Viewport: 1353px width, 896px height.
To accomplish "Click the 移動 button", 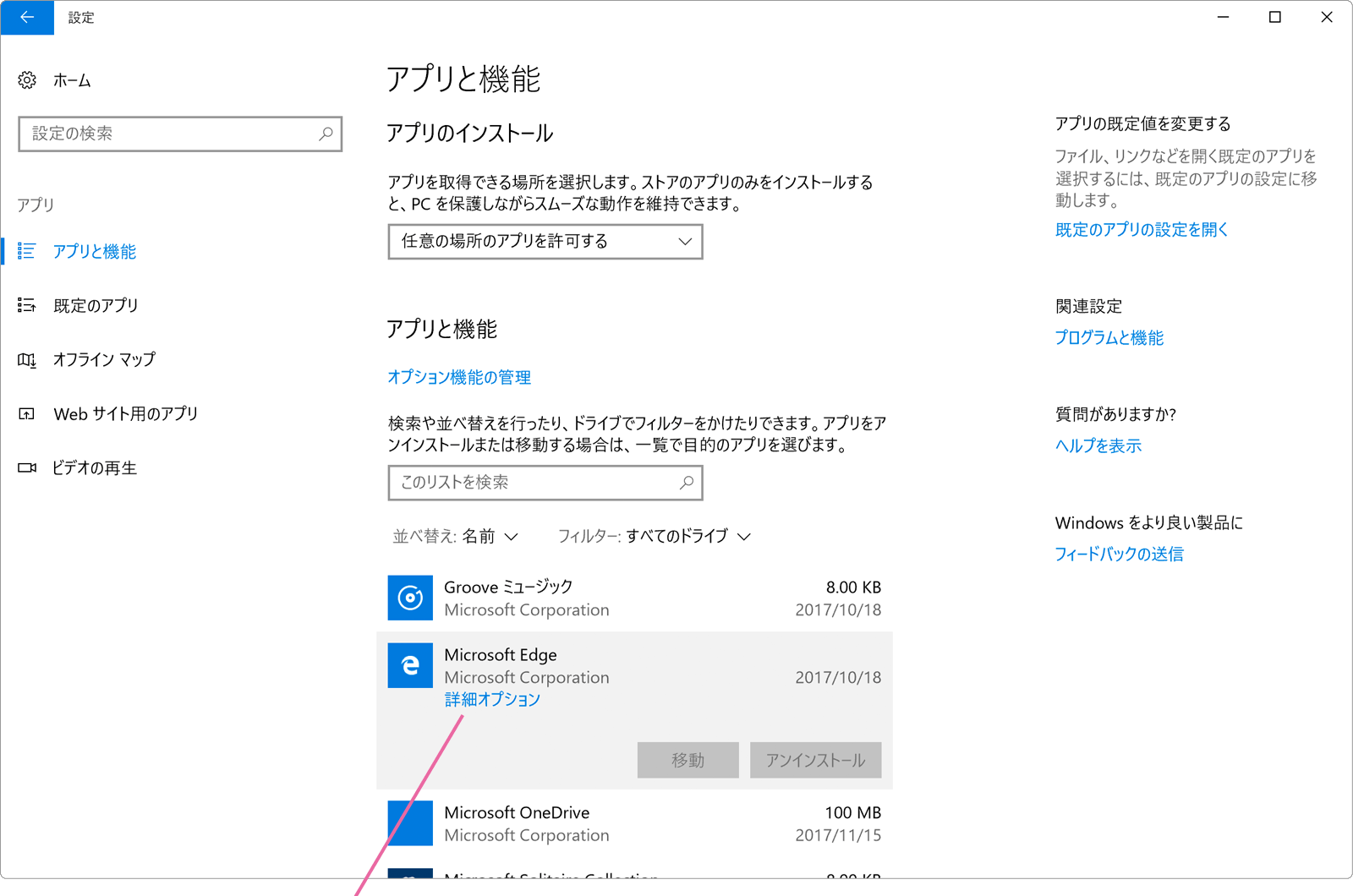I will click(x=688, y=760).
